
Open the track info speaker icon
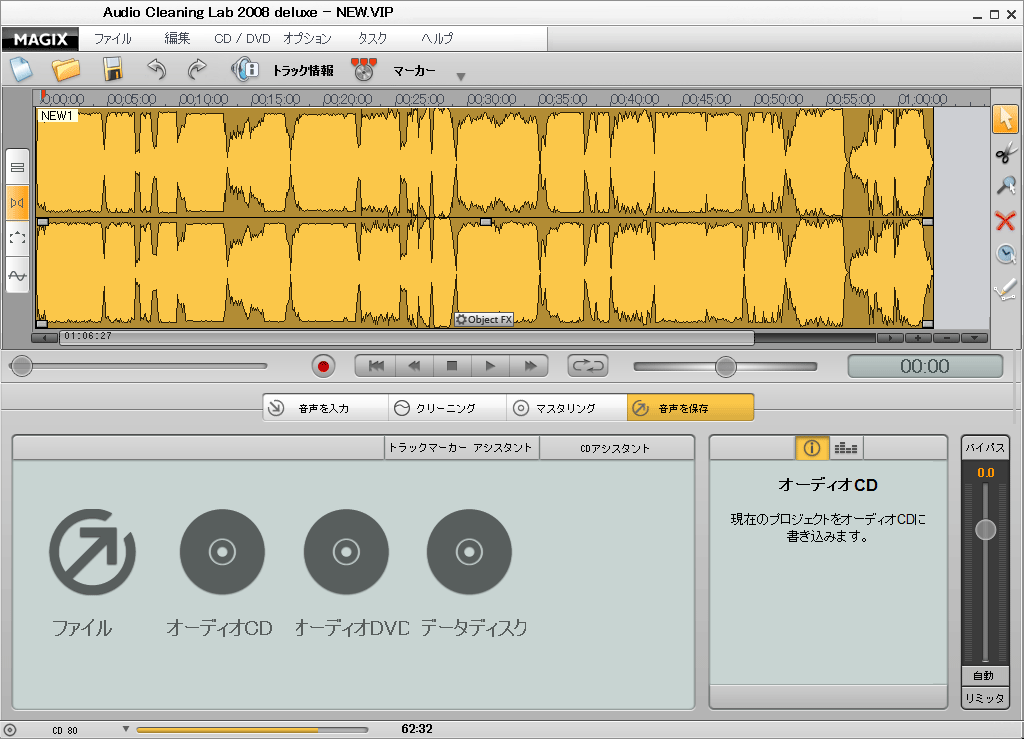tap(245, 69)
